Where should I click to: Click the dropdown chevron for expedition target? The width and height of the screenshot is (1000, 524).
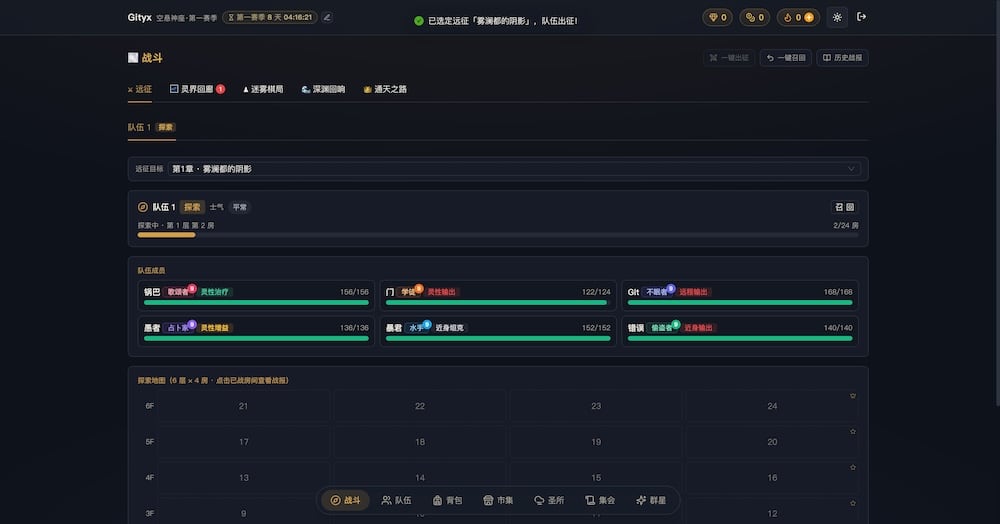click(851, 169)
